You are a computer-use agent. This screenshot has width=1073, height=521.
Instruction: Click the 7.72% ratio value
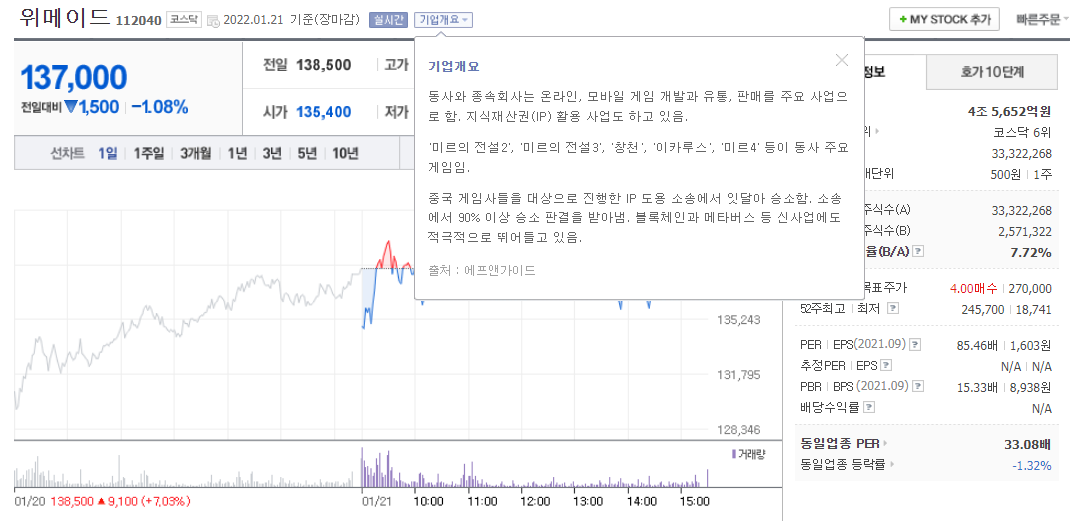1031,253
